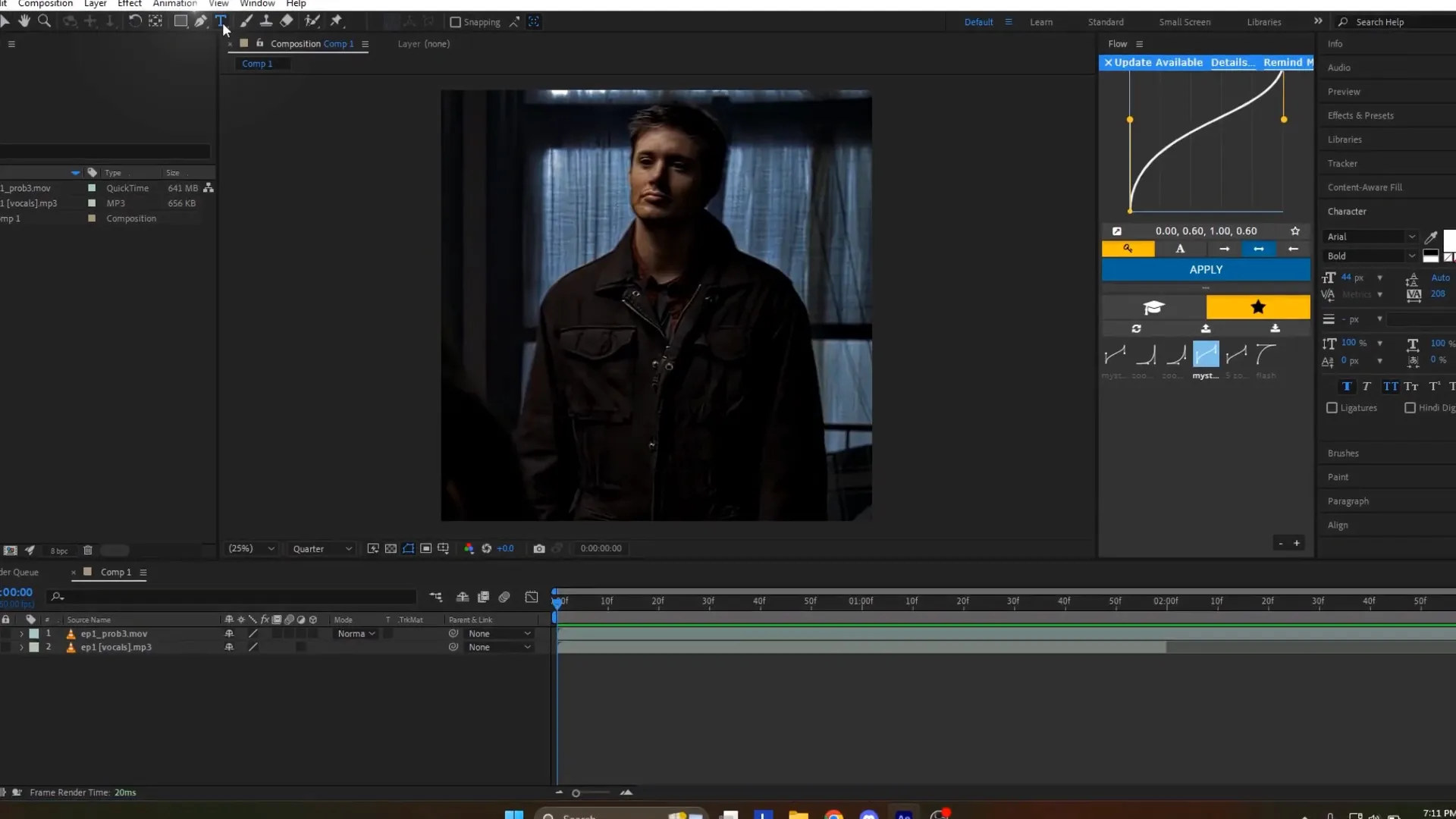
Task: Select the Zoom tool
Action: point(45,21)
